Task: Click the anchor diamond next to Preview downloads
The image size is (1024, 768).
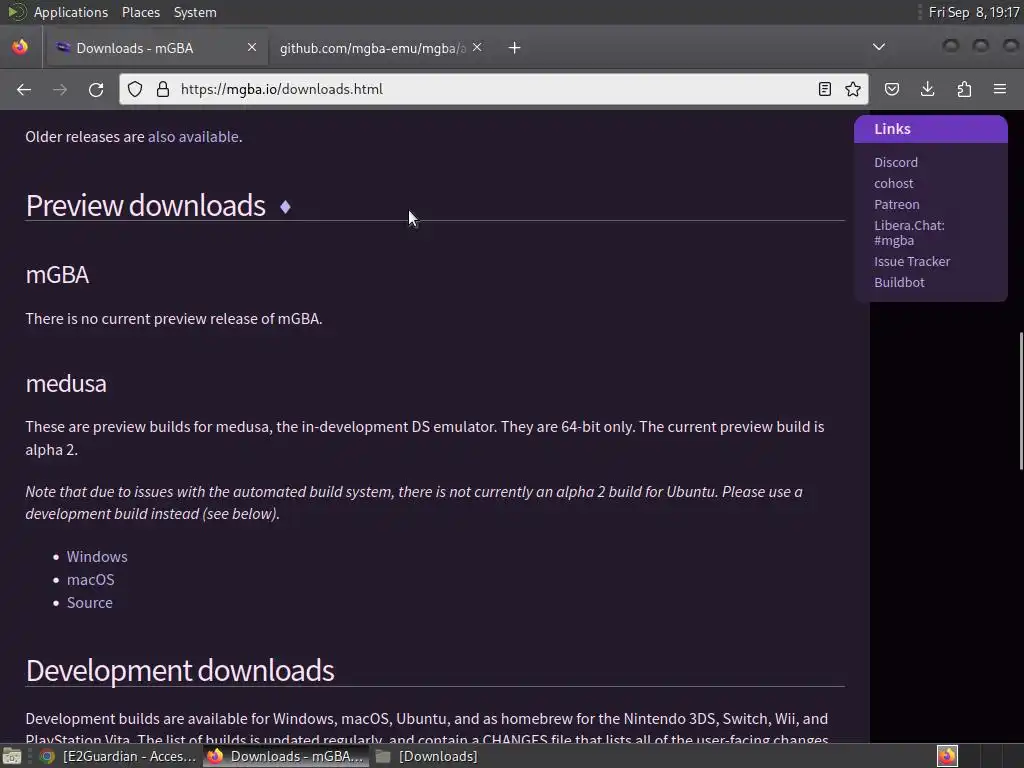Action: coord(285,207)
